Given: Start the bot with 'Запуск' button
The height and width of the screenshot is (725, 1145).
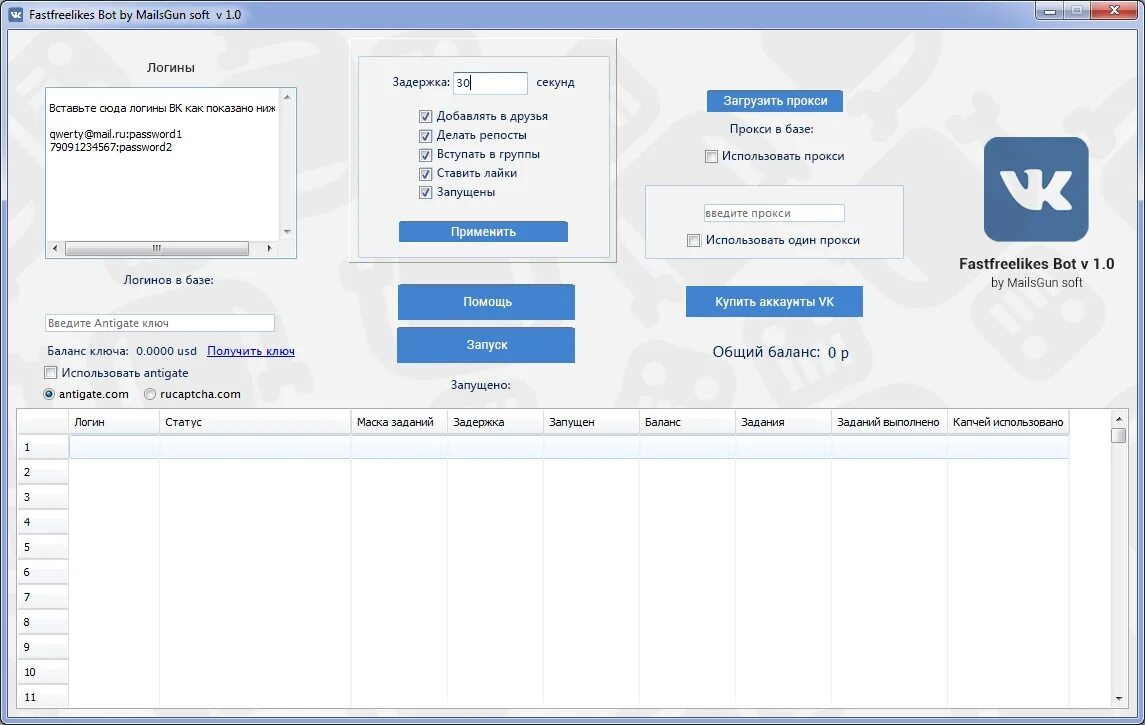Looking at the screenshot, I should coord(486,345).
